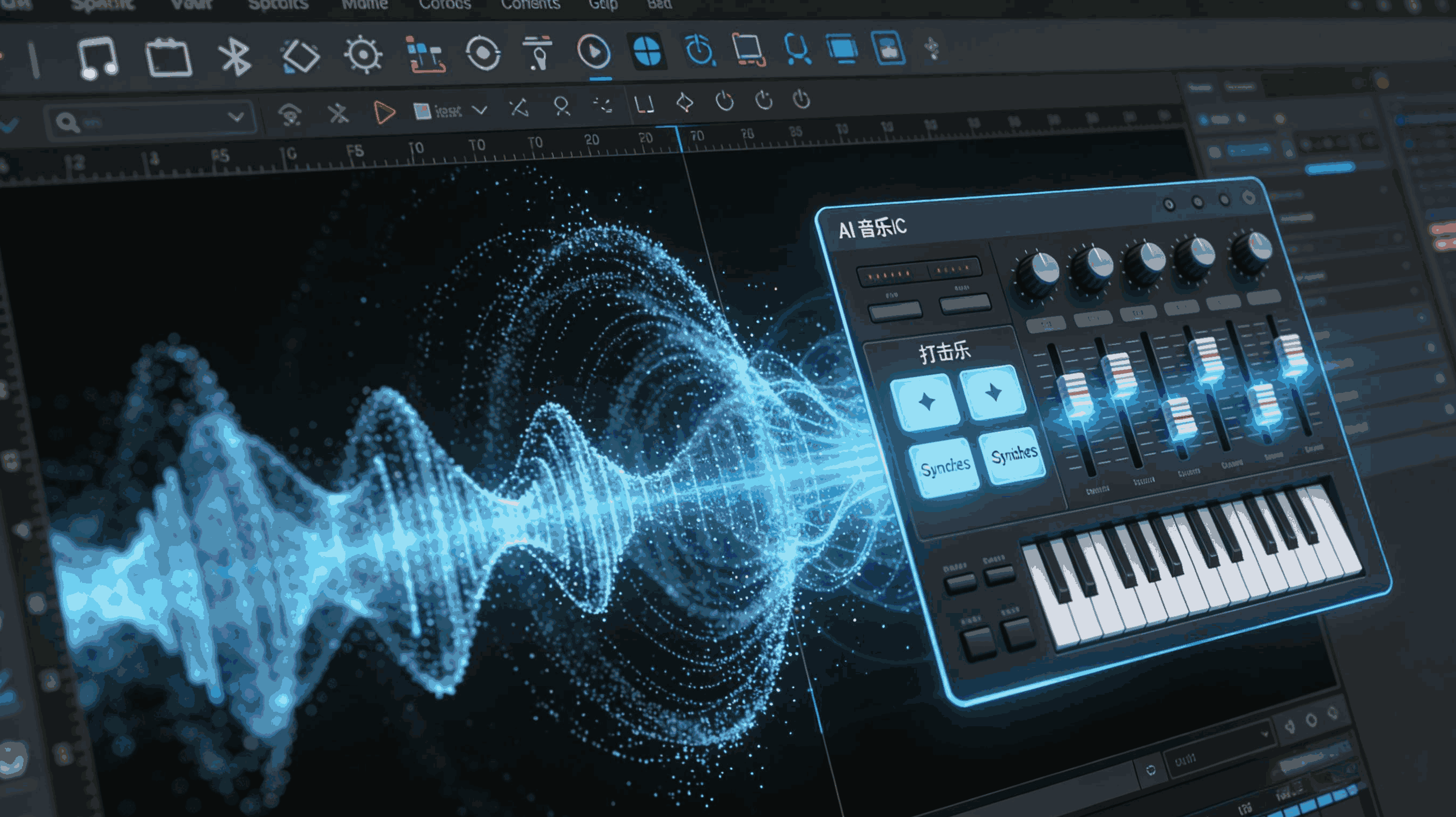Open the Mome menu

coord(365,5)
